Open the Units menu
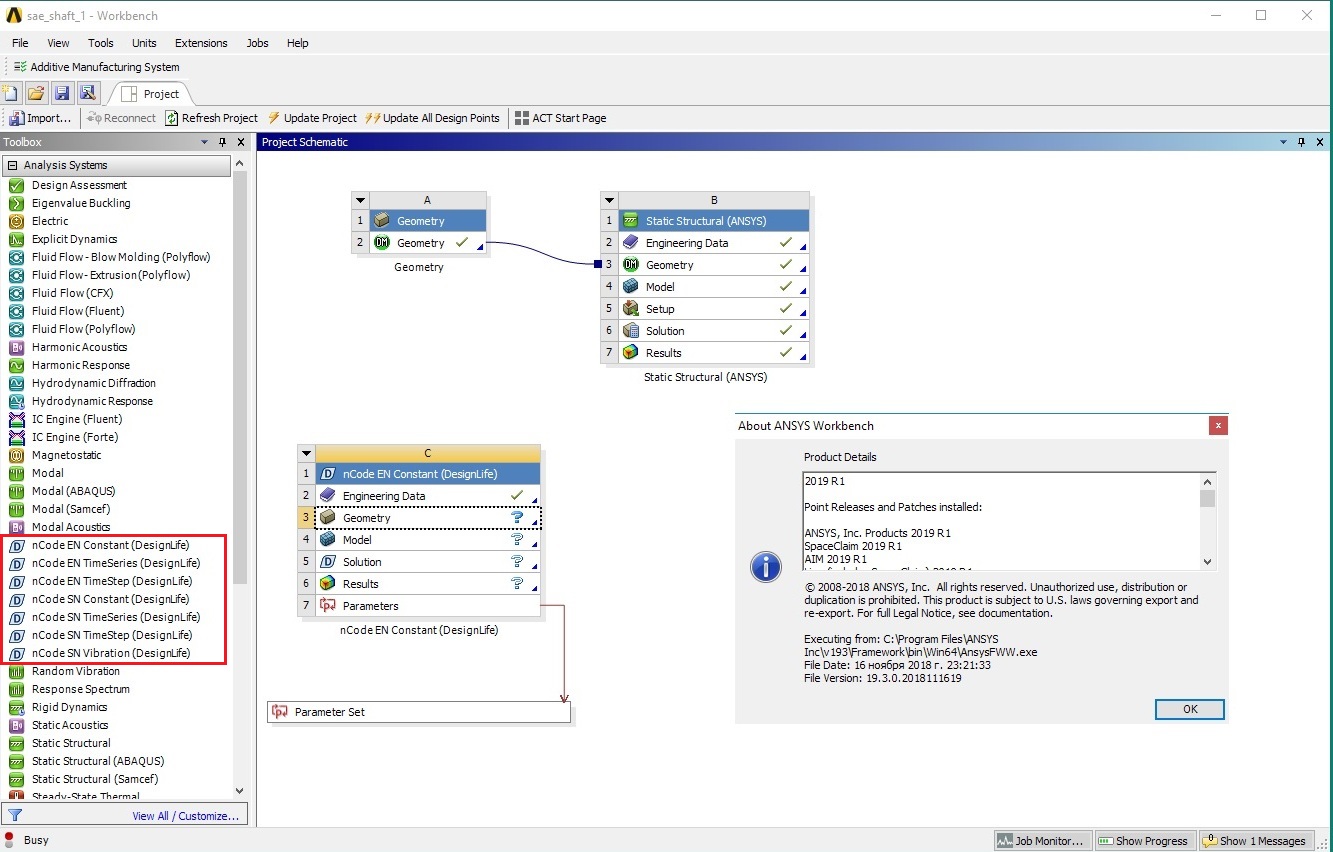The width and height of the screenshot is (1333, 852). [x=144, y=43]
